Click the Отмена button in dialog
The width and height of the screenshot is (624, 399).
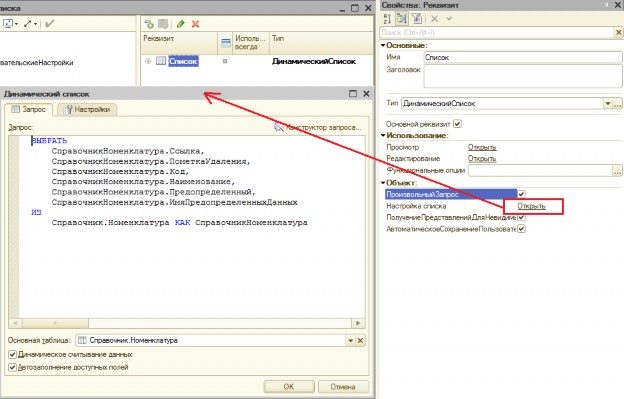pos(343,387)
